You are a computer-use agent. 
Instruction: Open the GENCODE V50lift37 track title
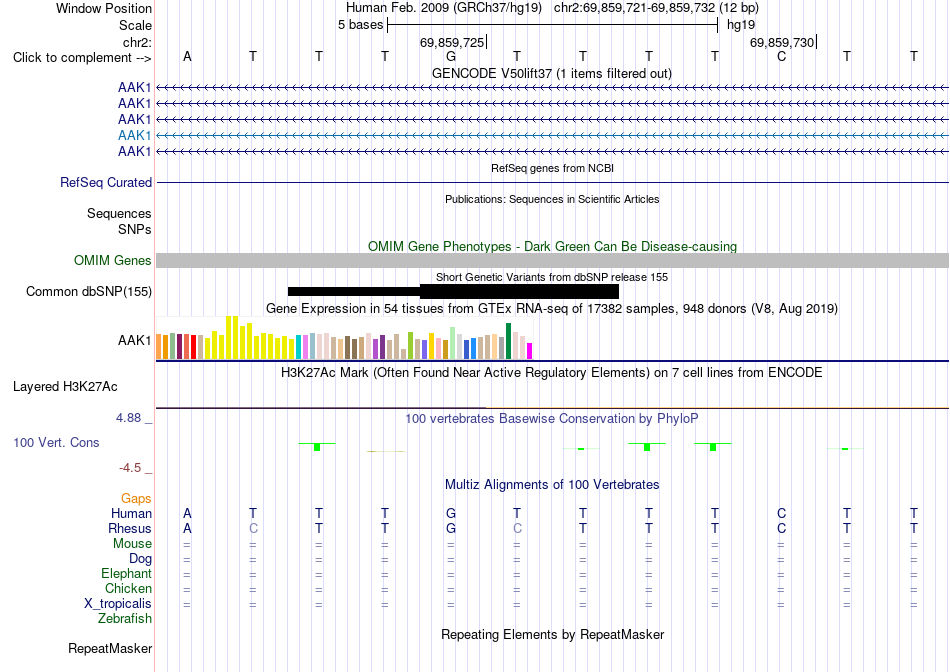point(552,73)
